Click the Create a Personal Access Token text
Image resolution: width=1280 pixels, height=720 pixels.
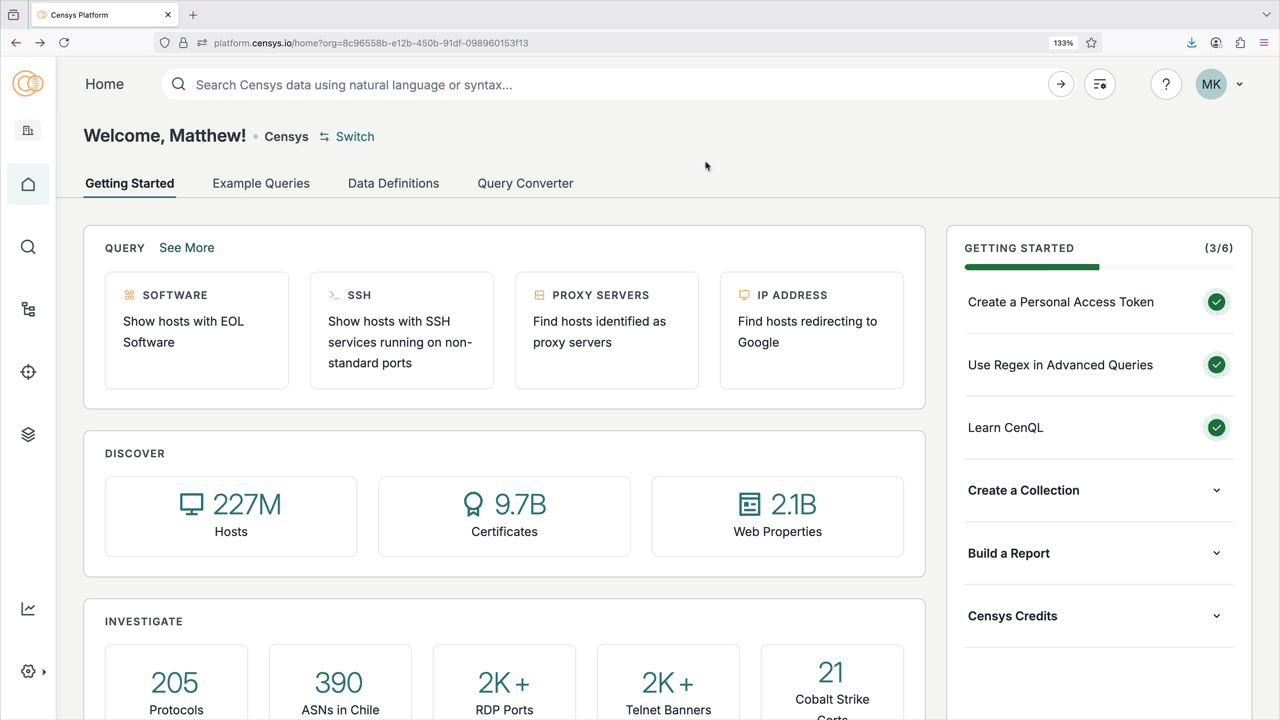click(x=1061, y=302)
